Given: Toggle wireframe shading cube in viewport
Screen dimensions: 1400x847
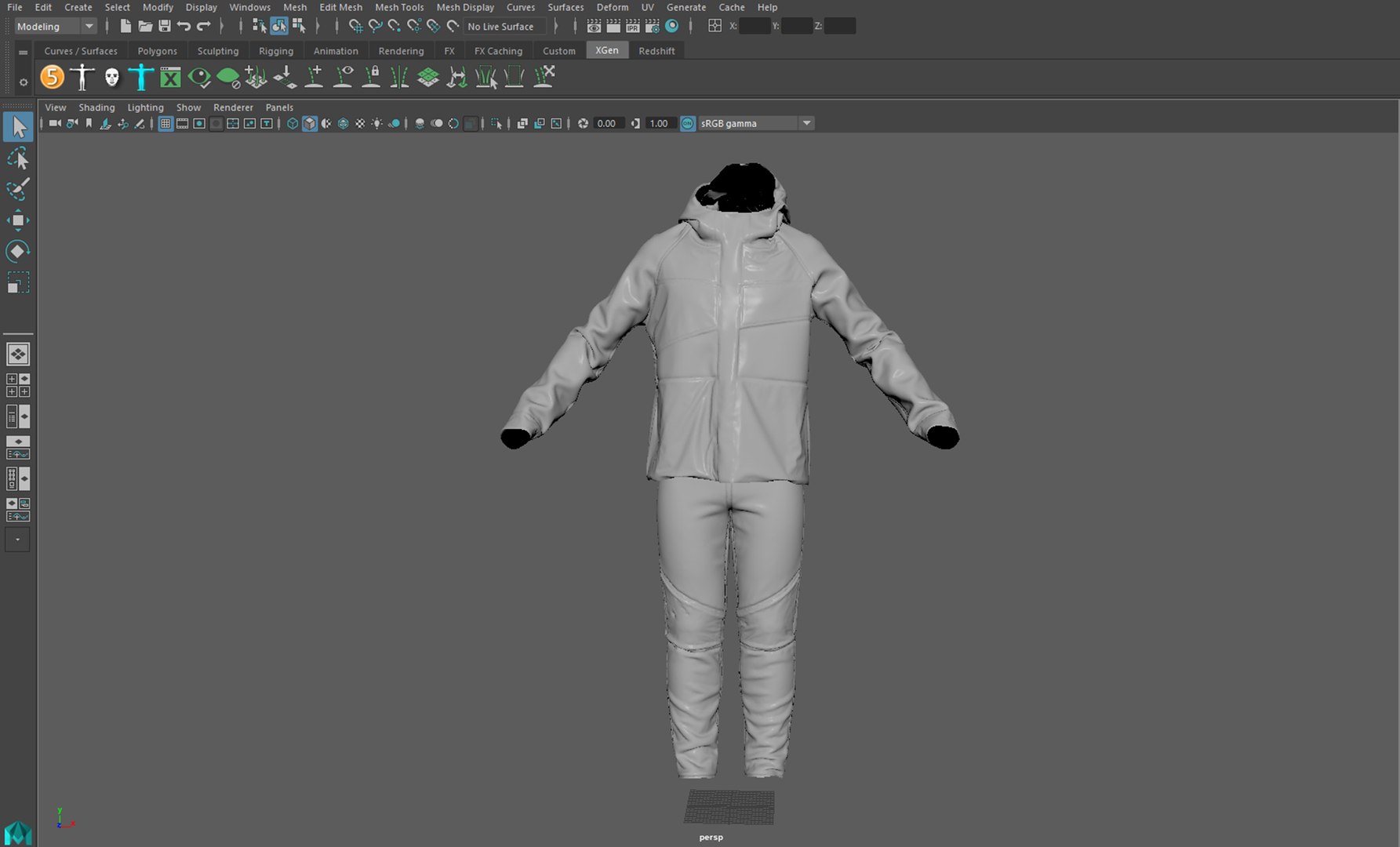Looking at the screenshot, I should click(293, 123).
